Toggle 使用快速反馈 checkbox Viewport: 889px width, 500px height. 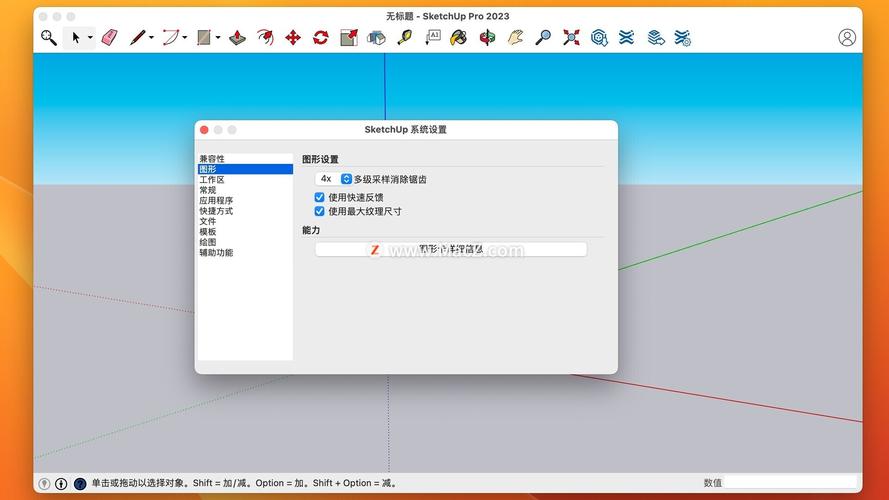pos(319,197)
